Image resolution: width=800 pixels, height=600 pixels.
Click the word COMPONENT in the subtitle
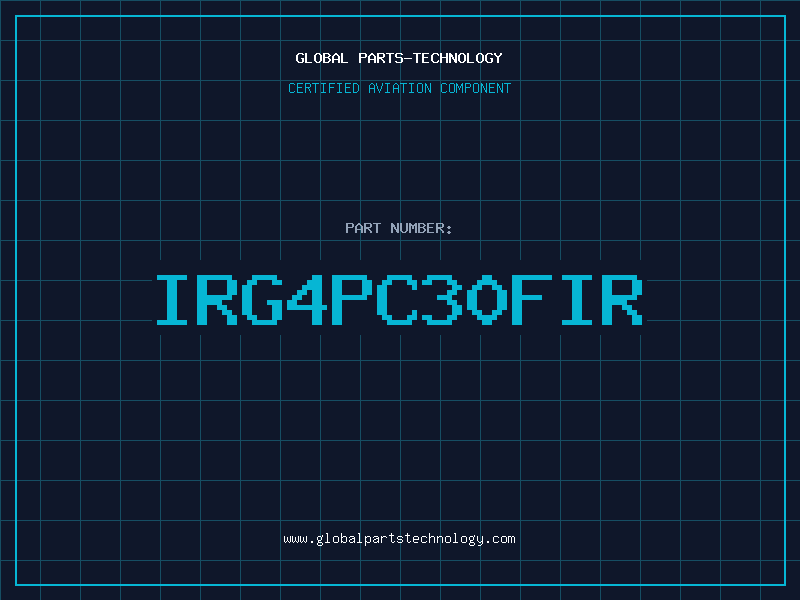pyautogui.click(x=476, y=88)
